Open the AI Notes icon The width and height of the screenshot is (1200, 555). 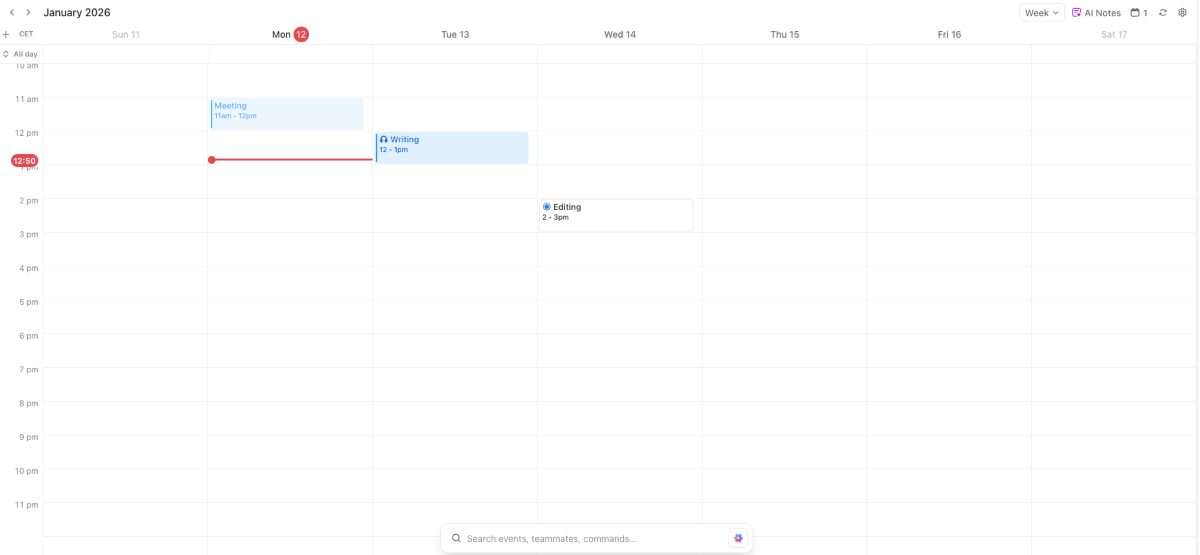click(x=1077, y=13)
